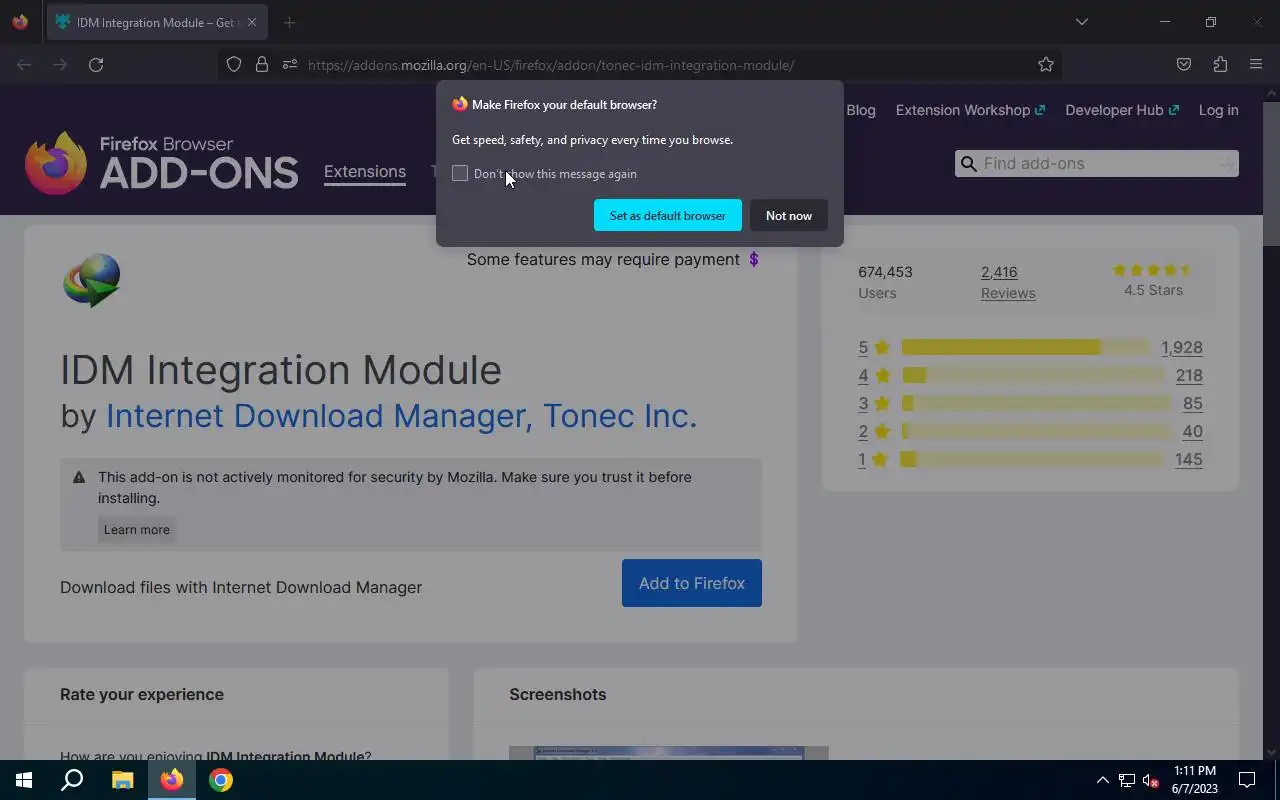
Task: Click the Firefox icon in taskbar
Action: click(x=172, y=780)
